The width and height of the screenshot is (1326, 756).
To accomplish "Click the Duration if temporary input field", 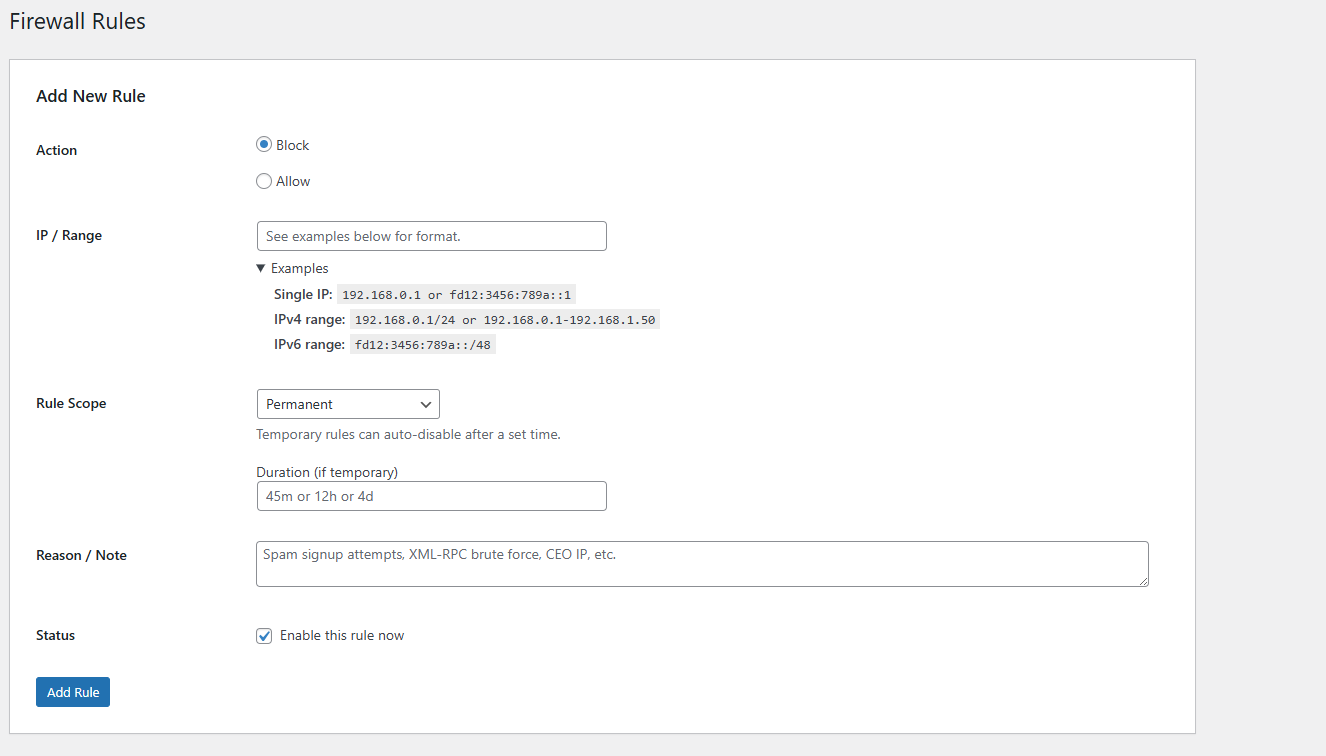I will point(431,495).
